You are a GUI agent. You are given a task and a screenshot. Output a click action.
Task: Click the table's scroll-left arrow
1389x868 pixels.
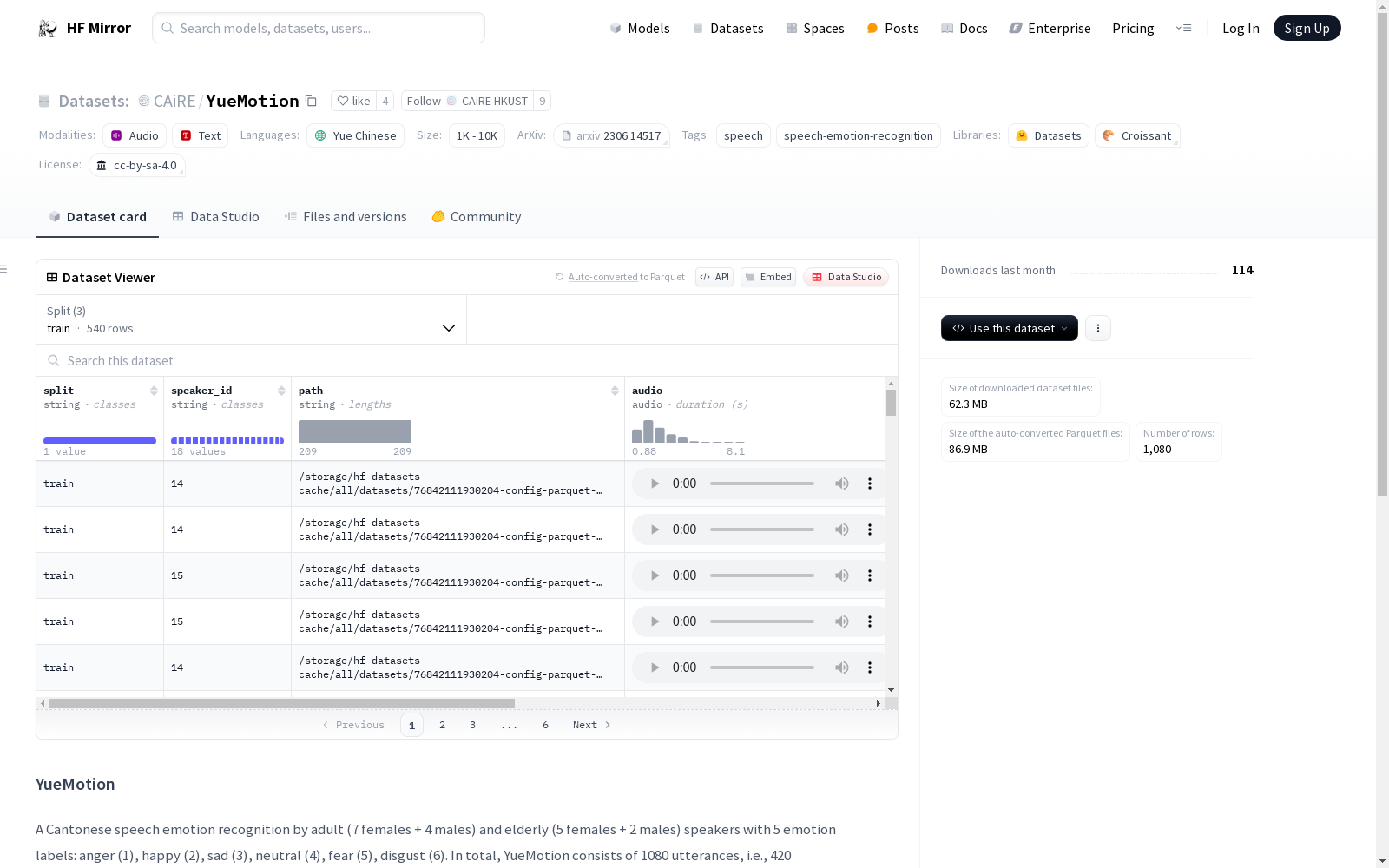(x=43, y=703)
